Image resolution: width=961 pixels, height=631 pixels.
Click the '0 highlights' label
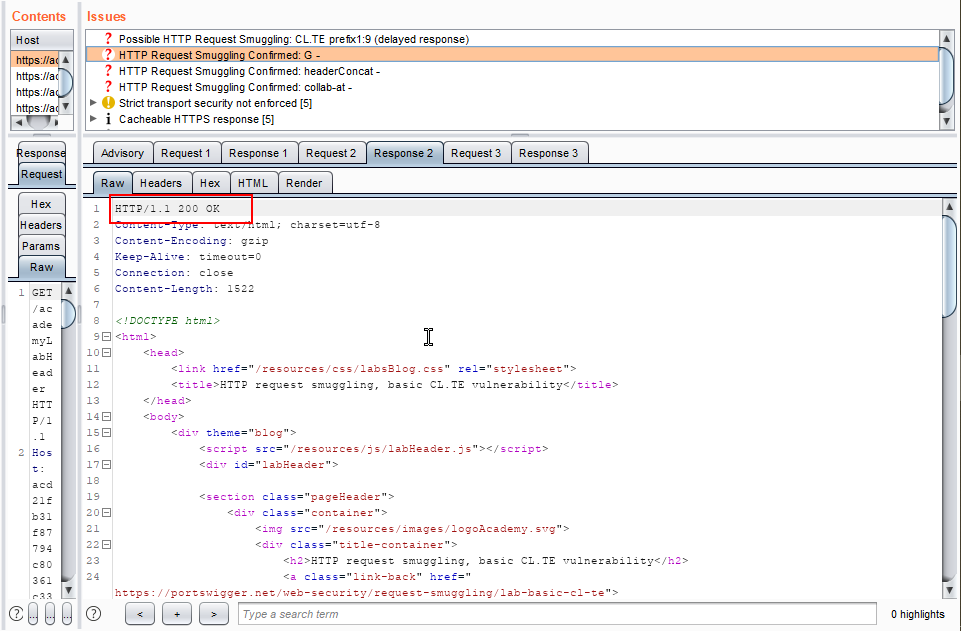(x=917, y=614)
